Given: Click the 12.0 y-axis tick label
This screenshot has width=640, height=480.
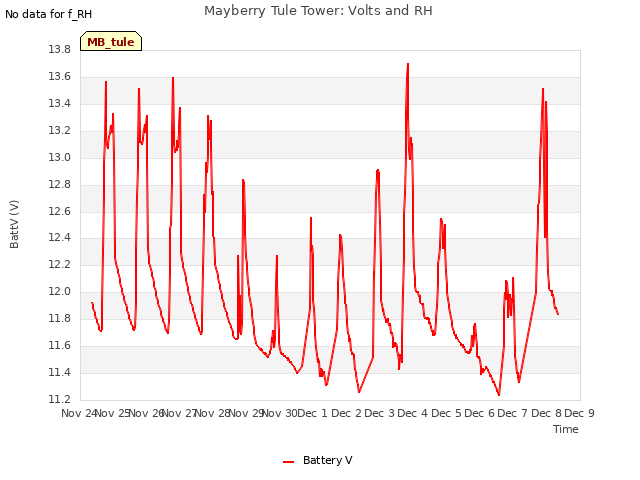Looking at the screenshot, I should [60, 291].
